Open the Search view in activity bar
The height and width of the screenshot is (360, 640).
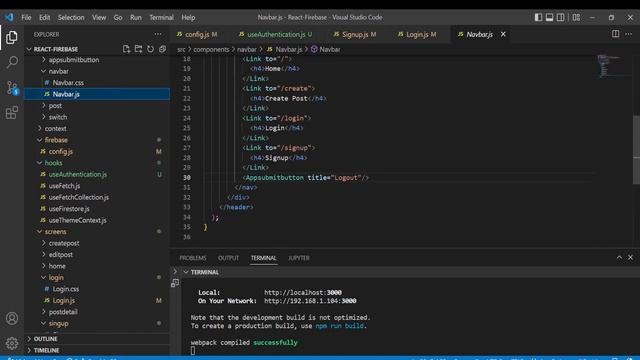click(x=12, y=62)
